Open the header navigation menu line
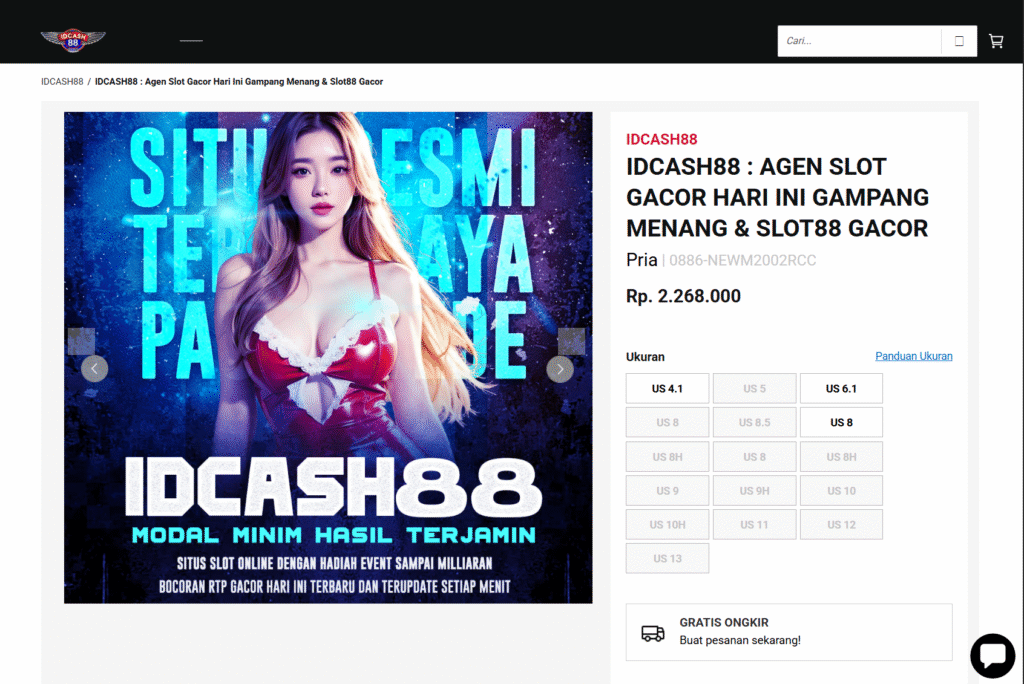The image size is (1024, 684). [191, 41]
